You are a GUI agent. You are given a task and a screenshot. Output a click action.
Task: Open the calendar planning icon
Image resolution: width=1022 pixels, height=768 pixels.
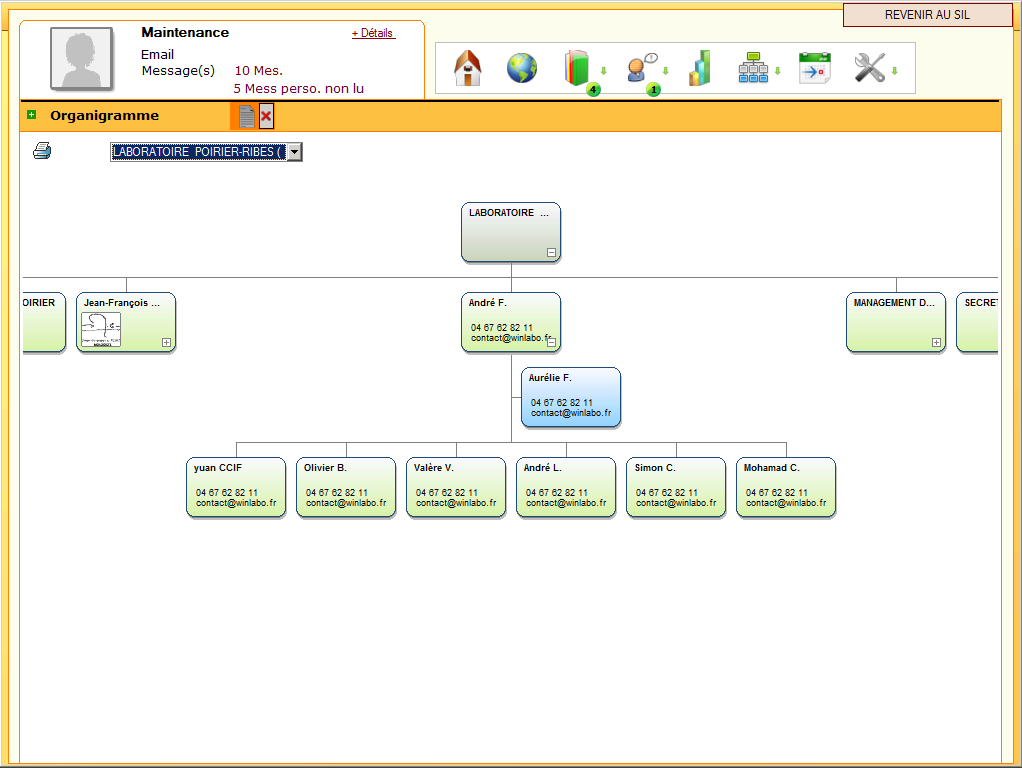point(814,68)
